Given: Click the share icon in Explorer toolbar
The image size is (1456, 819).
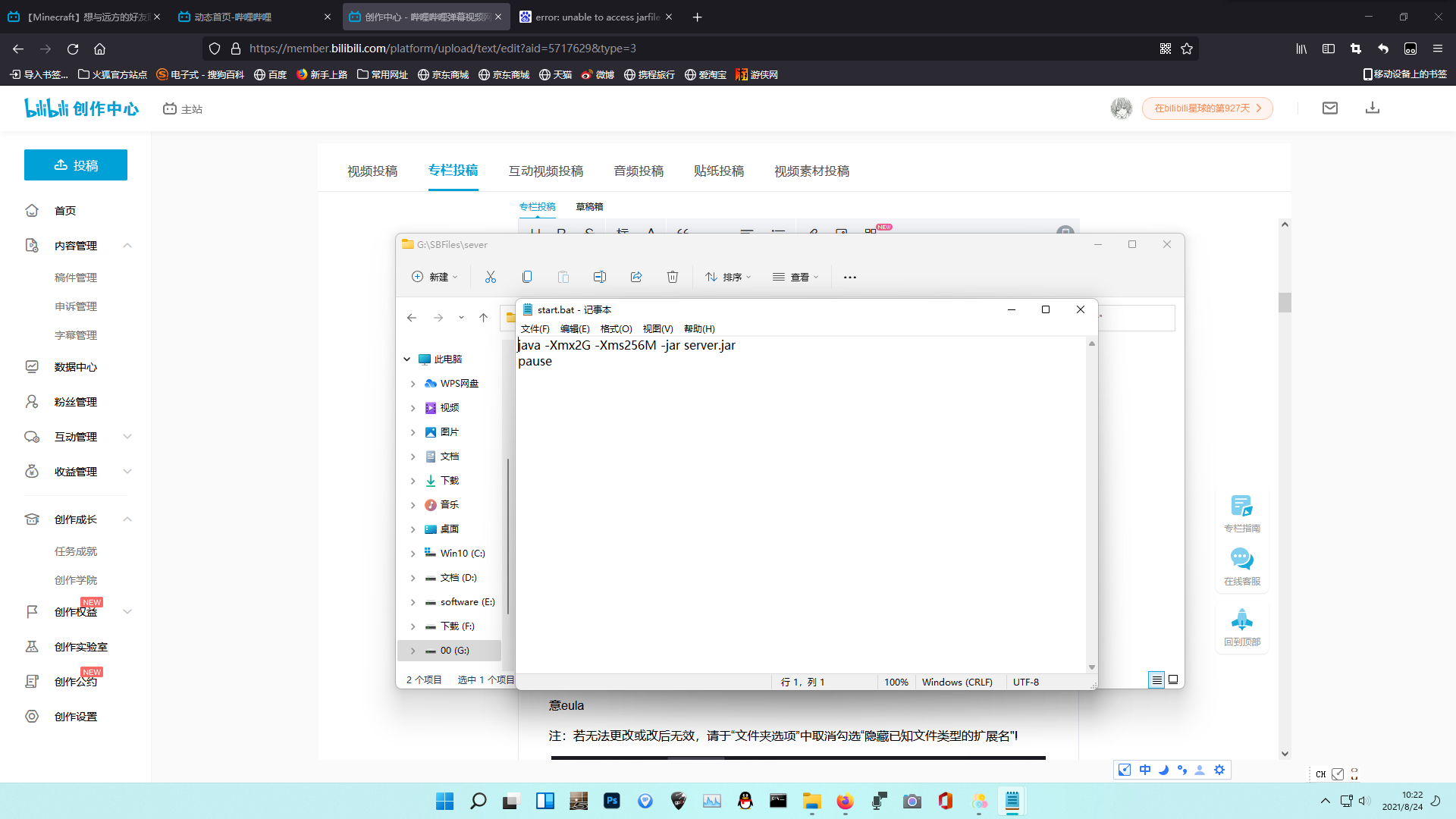Looking at the screenshot, I should pos(636,277).
